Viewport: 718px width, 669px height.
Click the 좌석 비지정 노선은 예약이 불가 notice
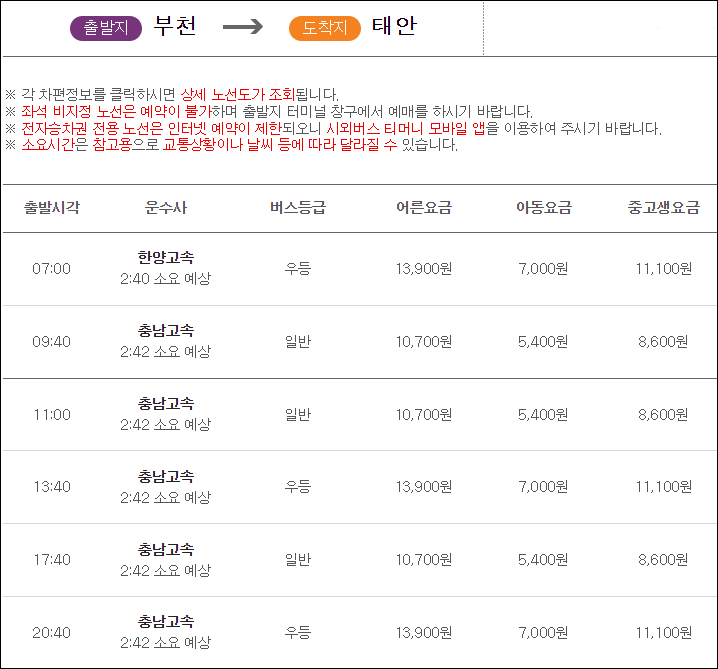(116, 111)
